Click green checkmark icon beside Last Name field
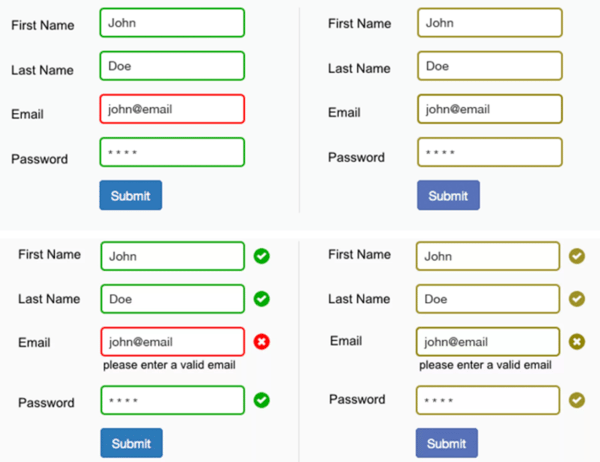Image resolution: width=600 pixels, height=462 pixels. (262, 299)
